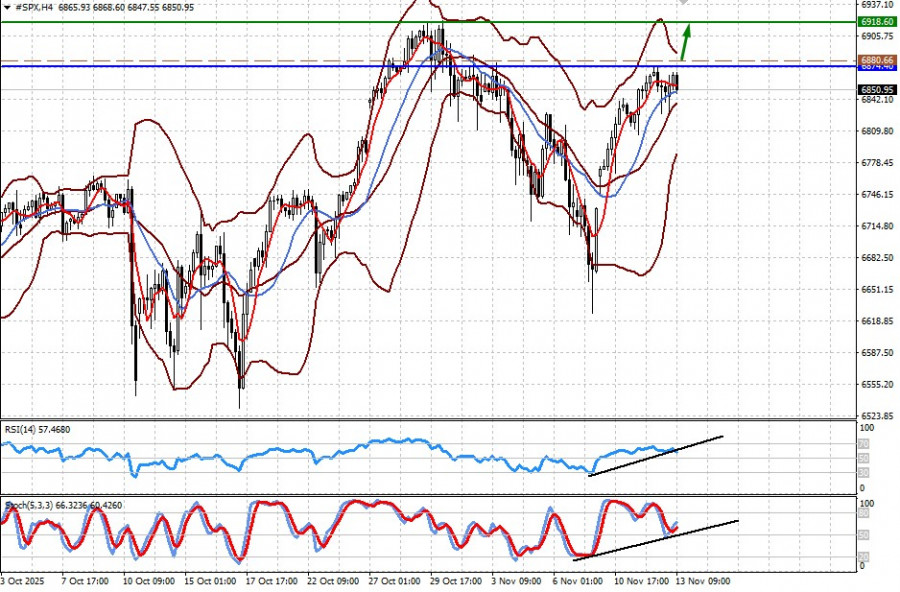
Task: Select the Stochastic black ascending trendline
Action: click(x=655, y=540)
